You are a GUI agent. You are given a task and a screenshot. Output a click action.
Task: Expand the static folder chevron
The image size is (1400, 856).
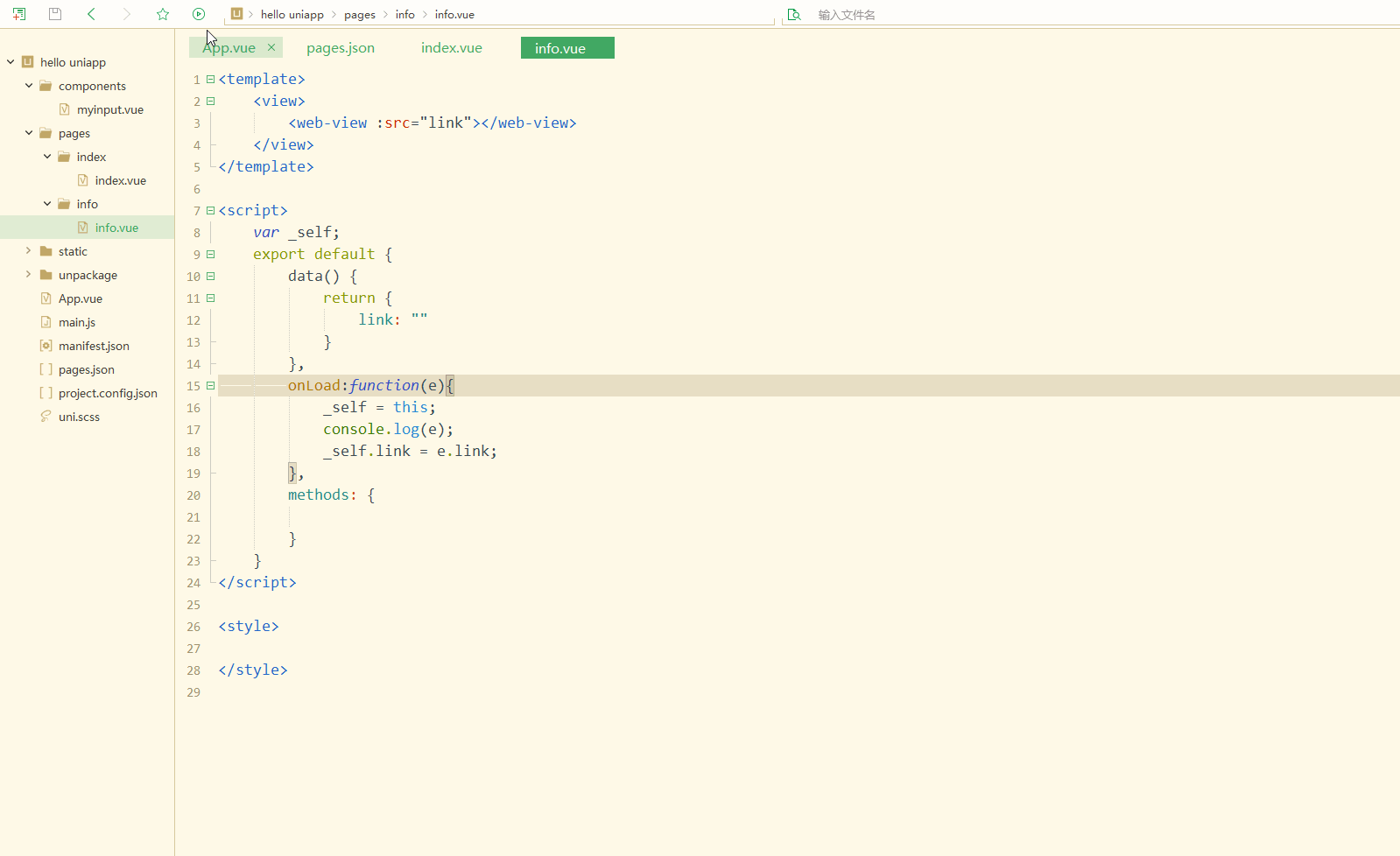29,251
